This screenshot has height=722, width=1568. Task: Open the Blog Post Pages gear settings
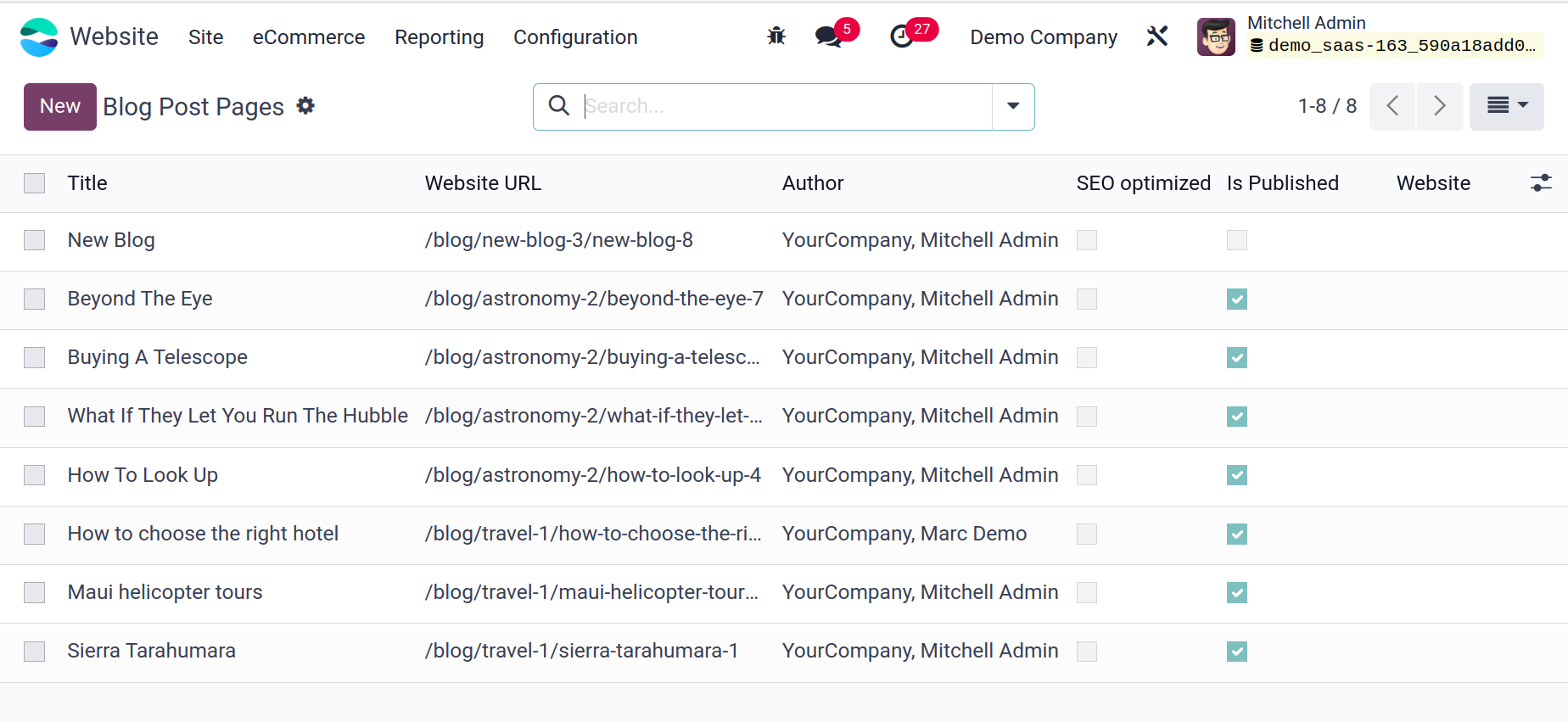[x=305, y=106]
